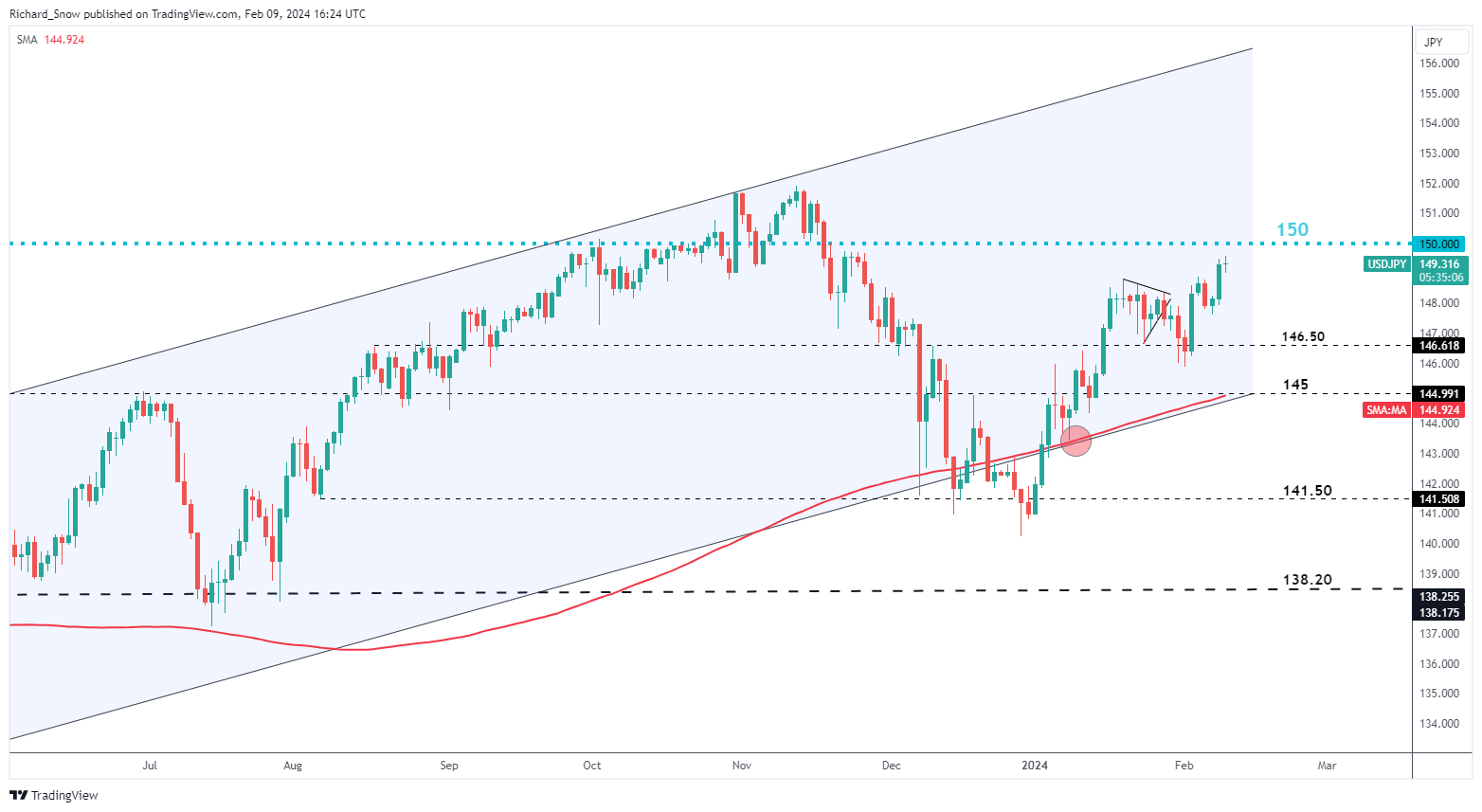Click the 143.000 price scale value
Viewport: 1482px width, 812px height.
point(1439,454)
